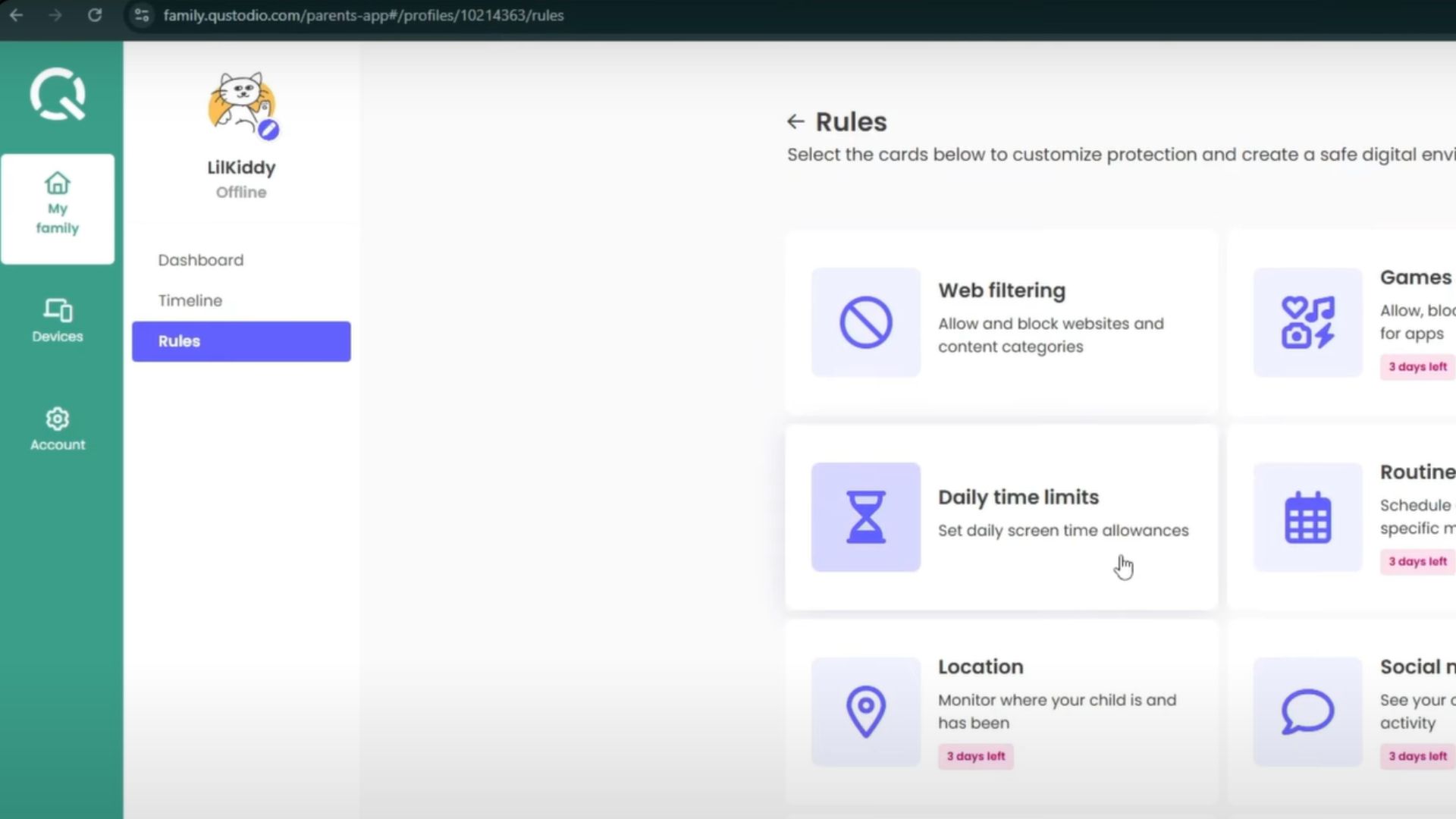The width and height of the screenshot is (1456, 819).
Task: Click the Location '3 days left' badge
Action: tap(975, 756)
